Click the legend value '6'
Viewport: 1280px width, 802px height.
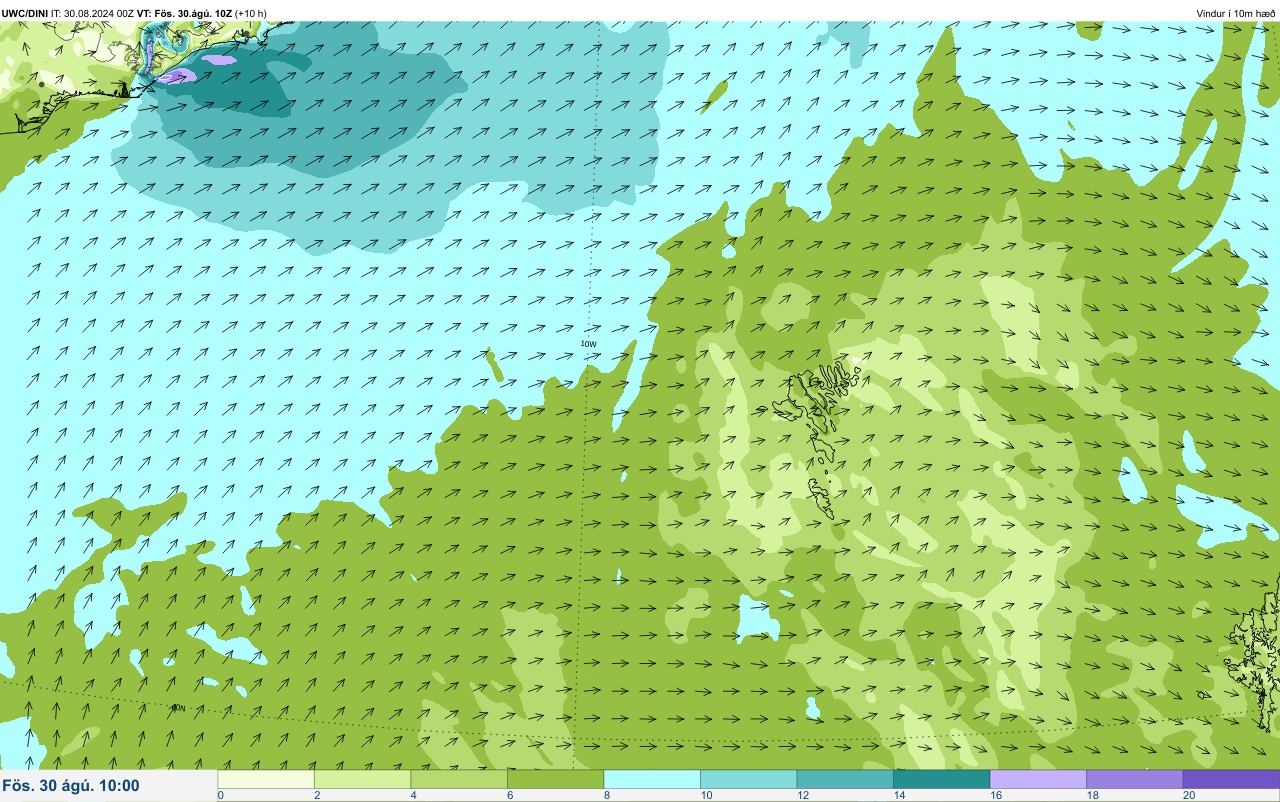[508, 795]
